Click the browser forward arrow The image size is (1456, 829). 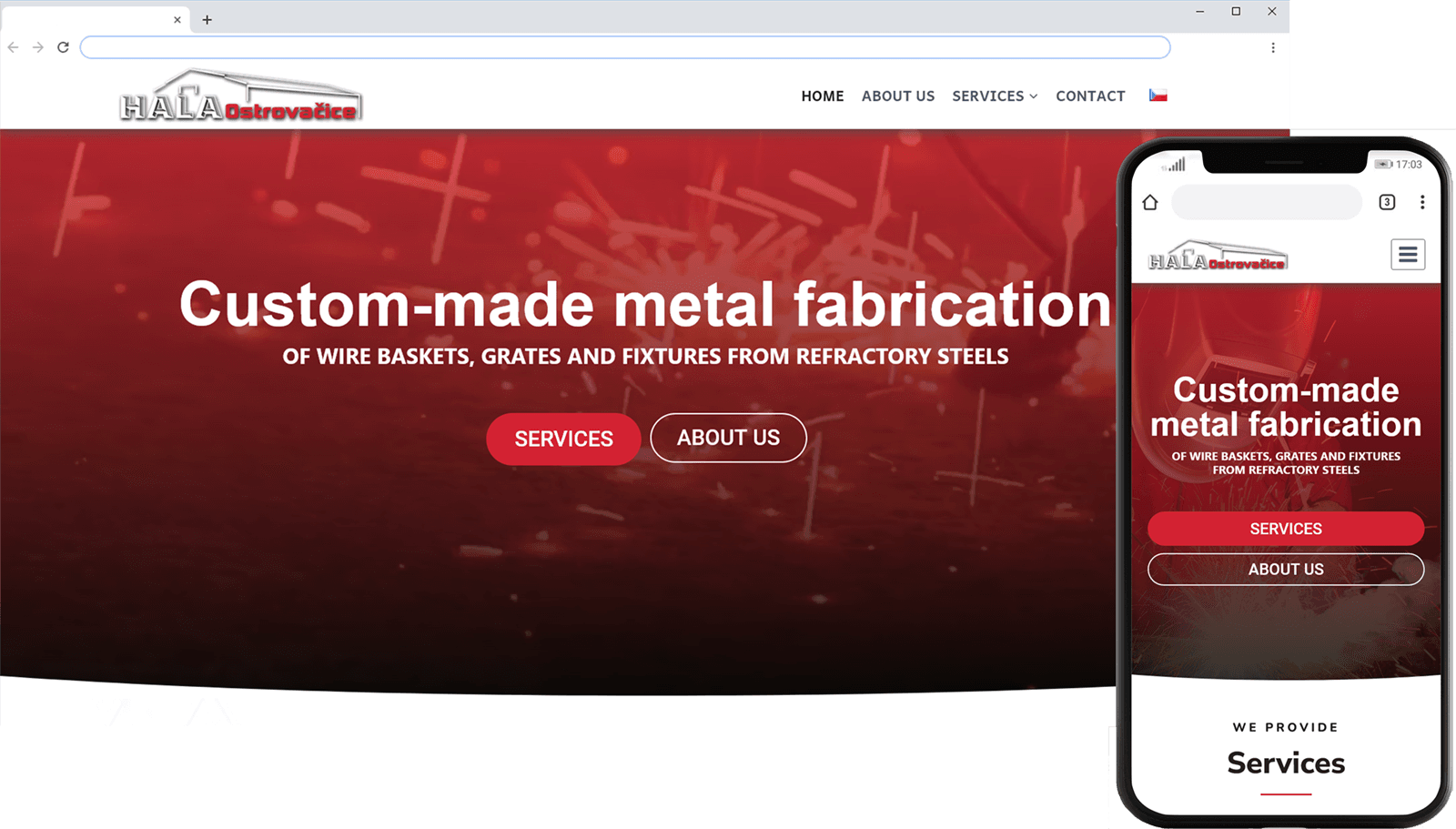coord(37,47)
